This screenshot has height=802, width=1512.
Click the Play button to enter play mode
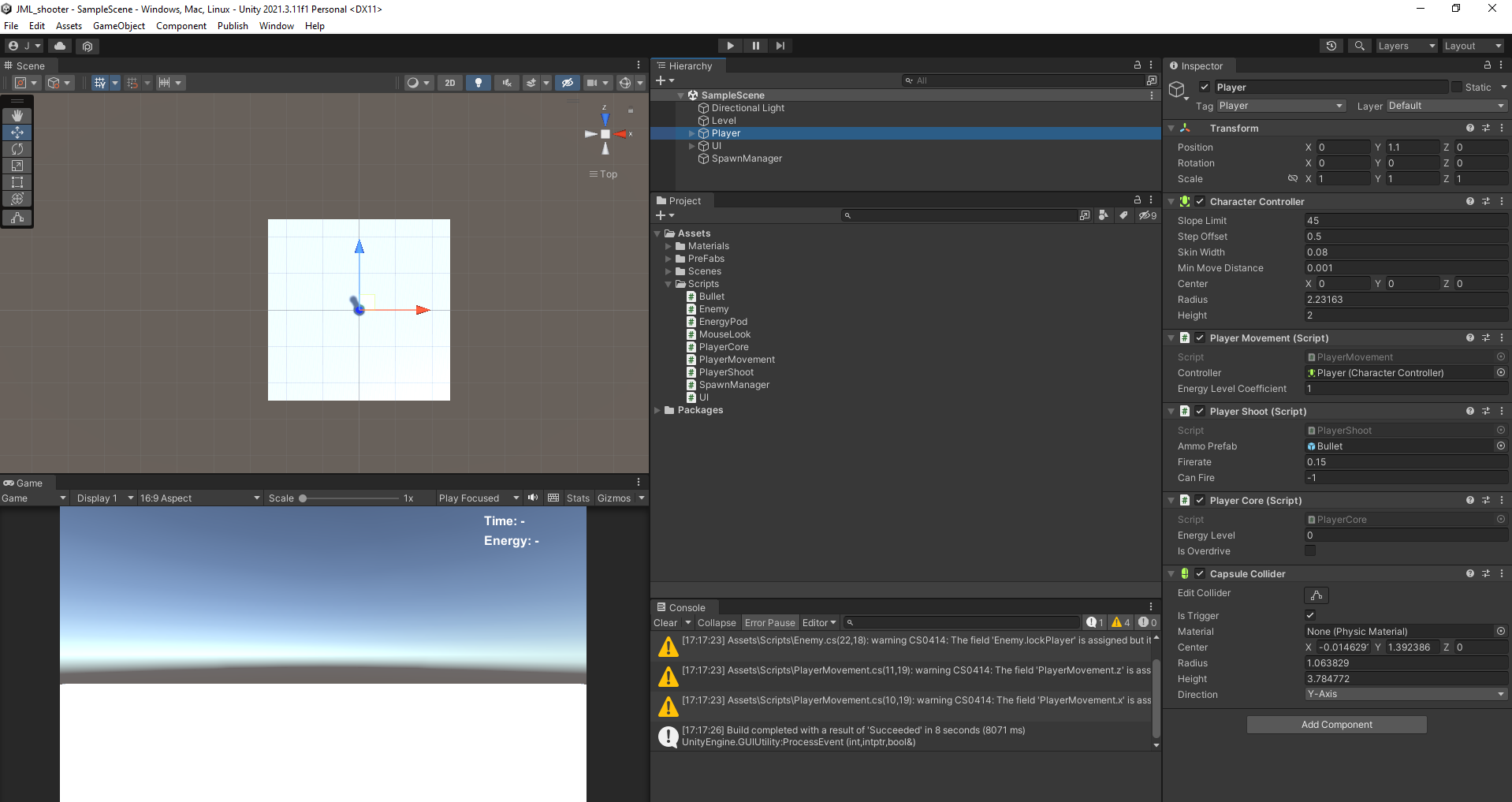730,45
